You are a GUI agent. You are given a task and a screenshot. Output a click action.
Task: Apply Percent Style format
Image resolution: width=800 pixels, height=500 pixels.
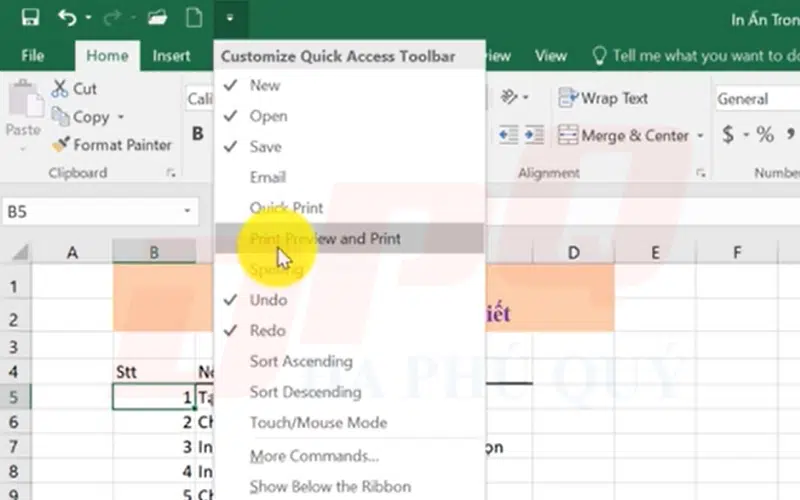tap(765, 135)
